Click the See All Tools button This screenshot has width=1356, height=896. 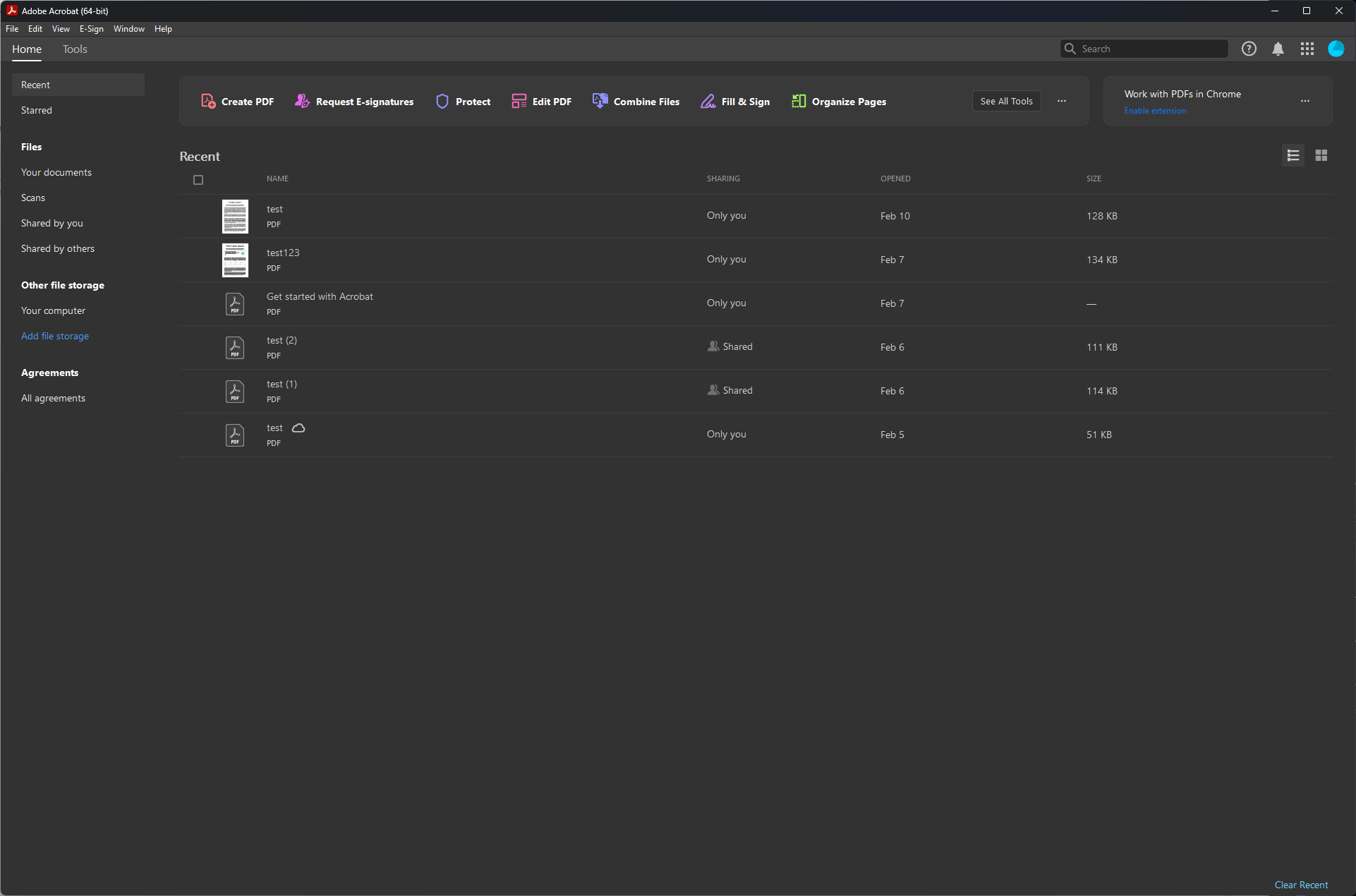pyautogui.click(x=1006, y=101)
